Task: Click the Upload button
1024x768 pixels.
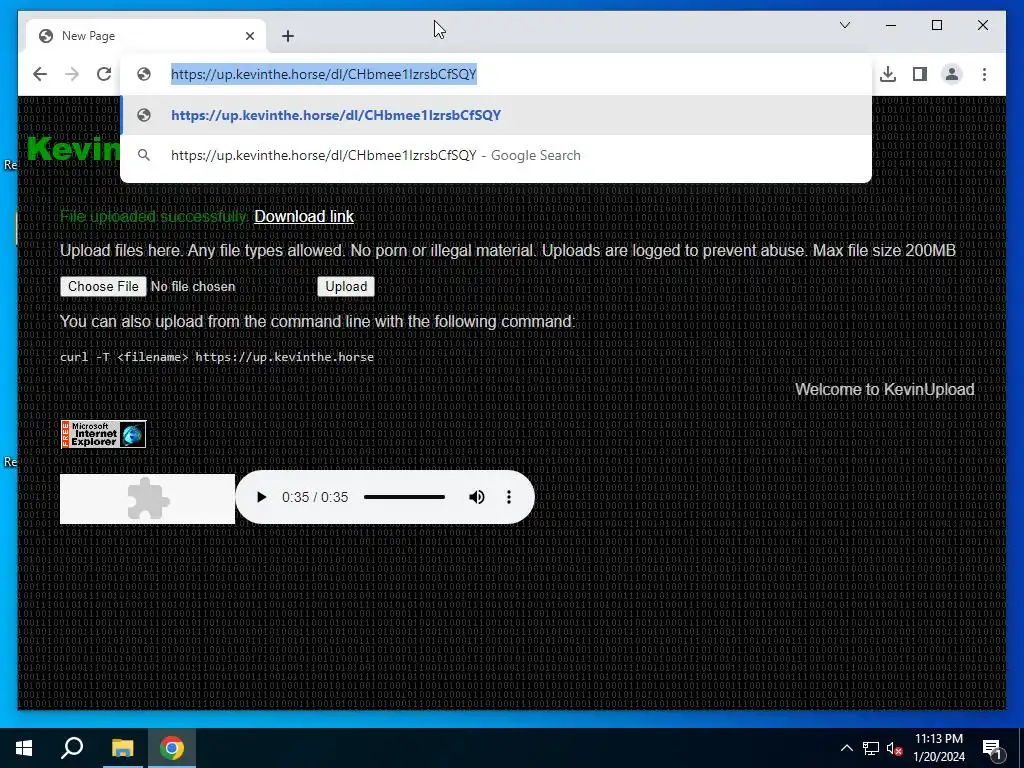Action: 346,287
